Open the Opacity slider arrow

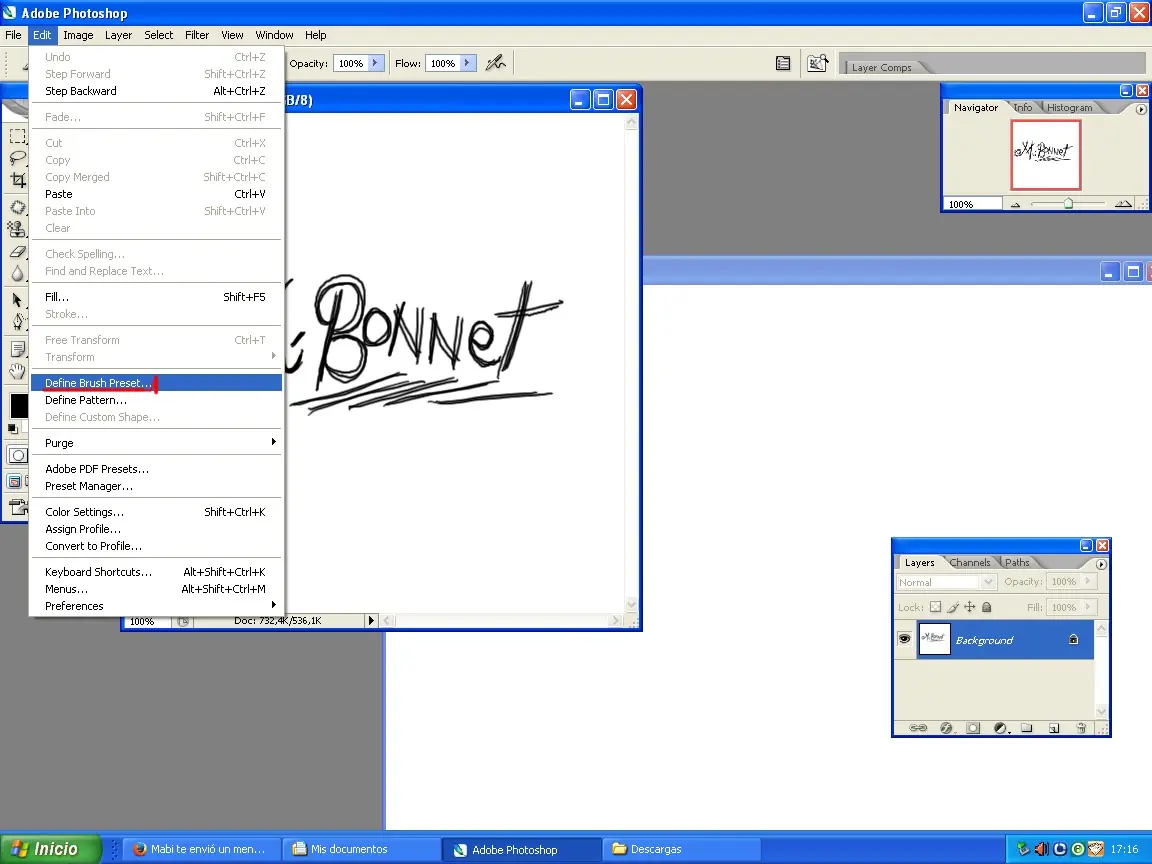(x=1087, y=582)
